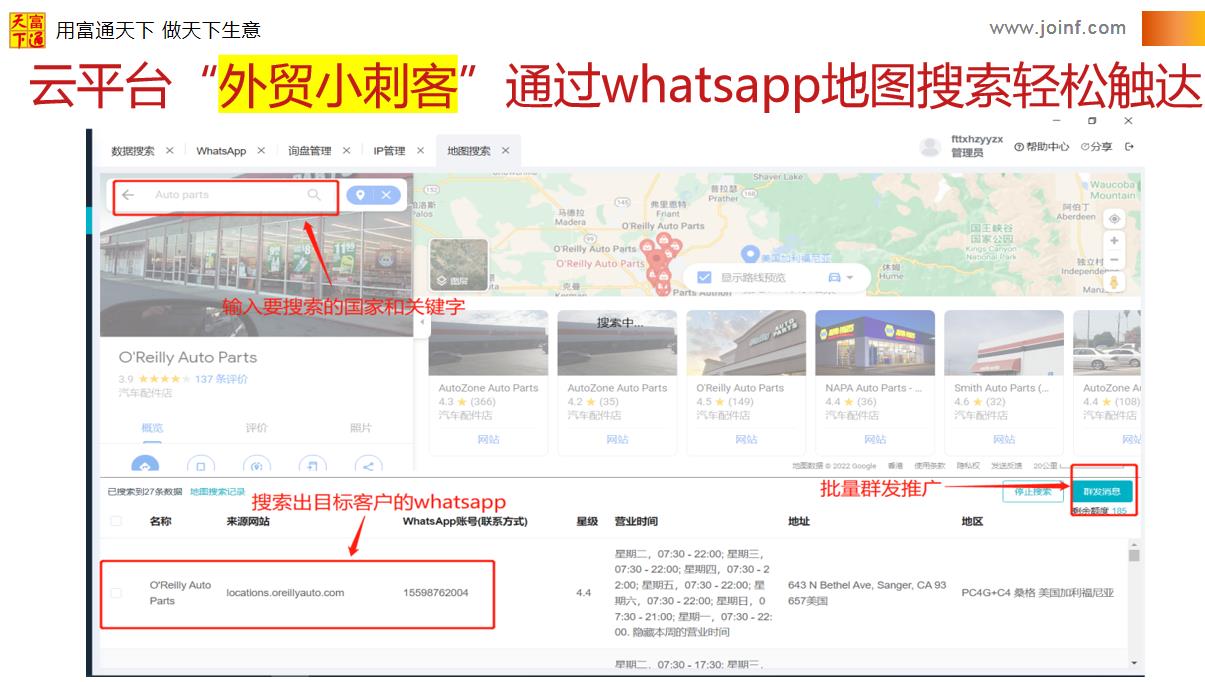Switch to the WhatsApp tab
Viewport: 1205px width, 682px height.
point(221,151)
